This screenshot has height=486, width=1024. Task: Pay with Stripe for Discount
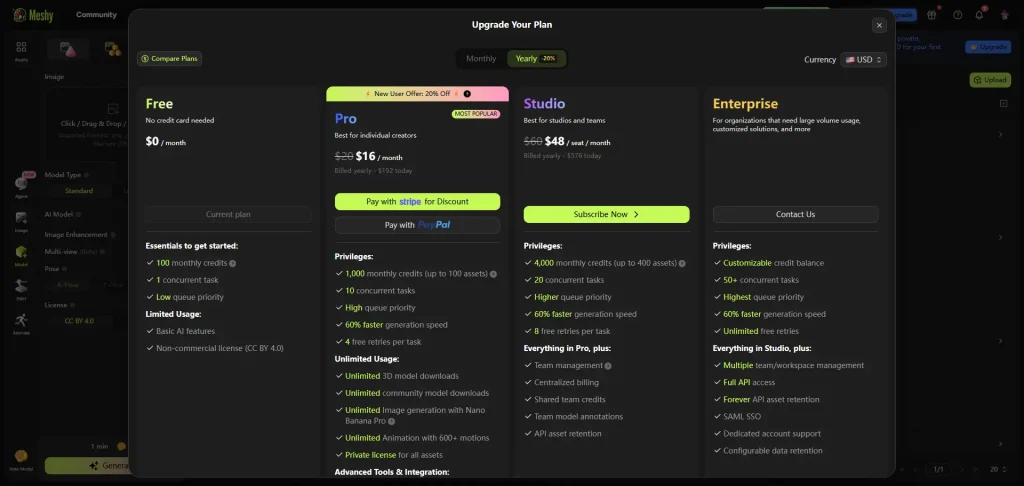[x=417, y=202]
